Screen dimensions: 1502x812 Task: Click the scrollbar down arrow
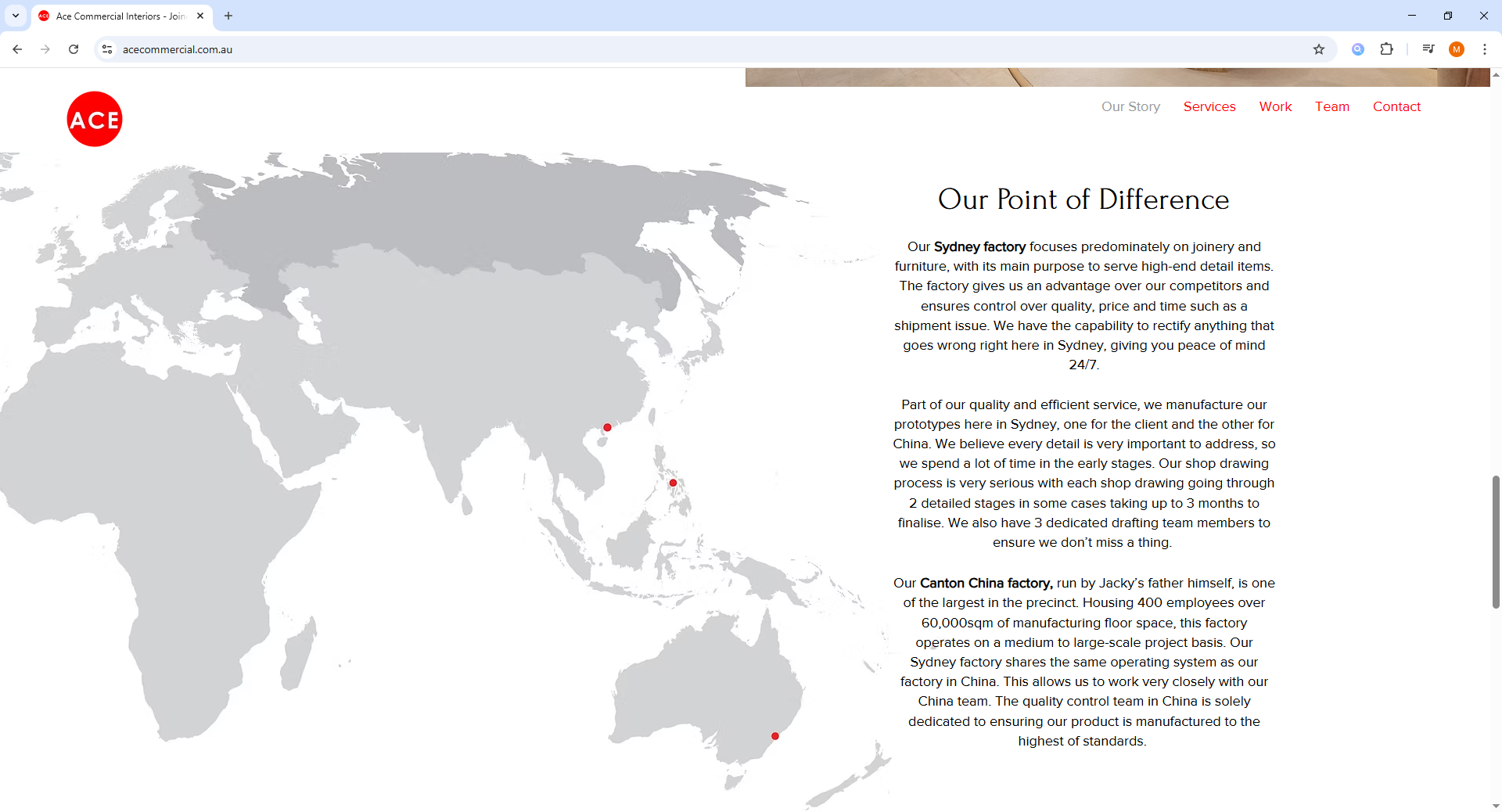click(x=1496, y=806)
